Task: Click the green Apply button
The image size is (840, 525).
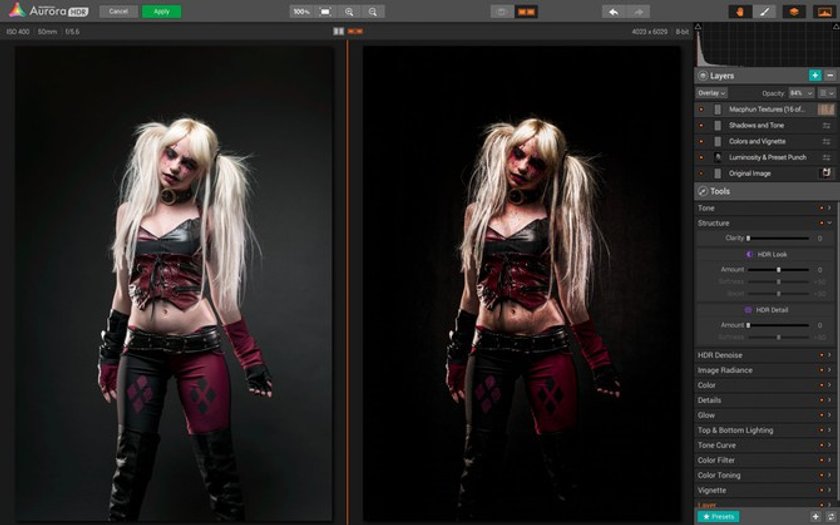Action: click(x=162, y=11)
